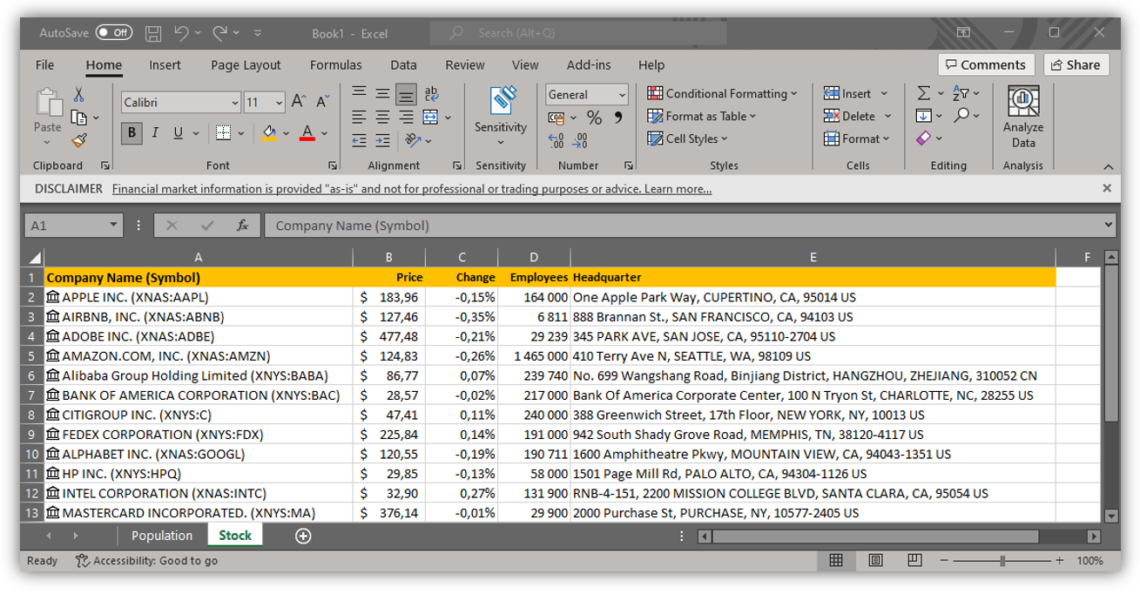Add a new sheet with plus icon
This screenshot has width=1140, height=594.
tap(303, 536)
